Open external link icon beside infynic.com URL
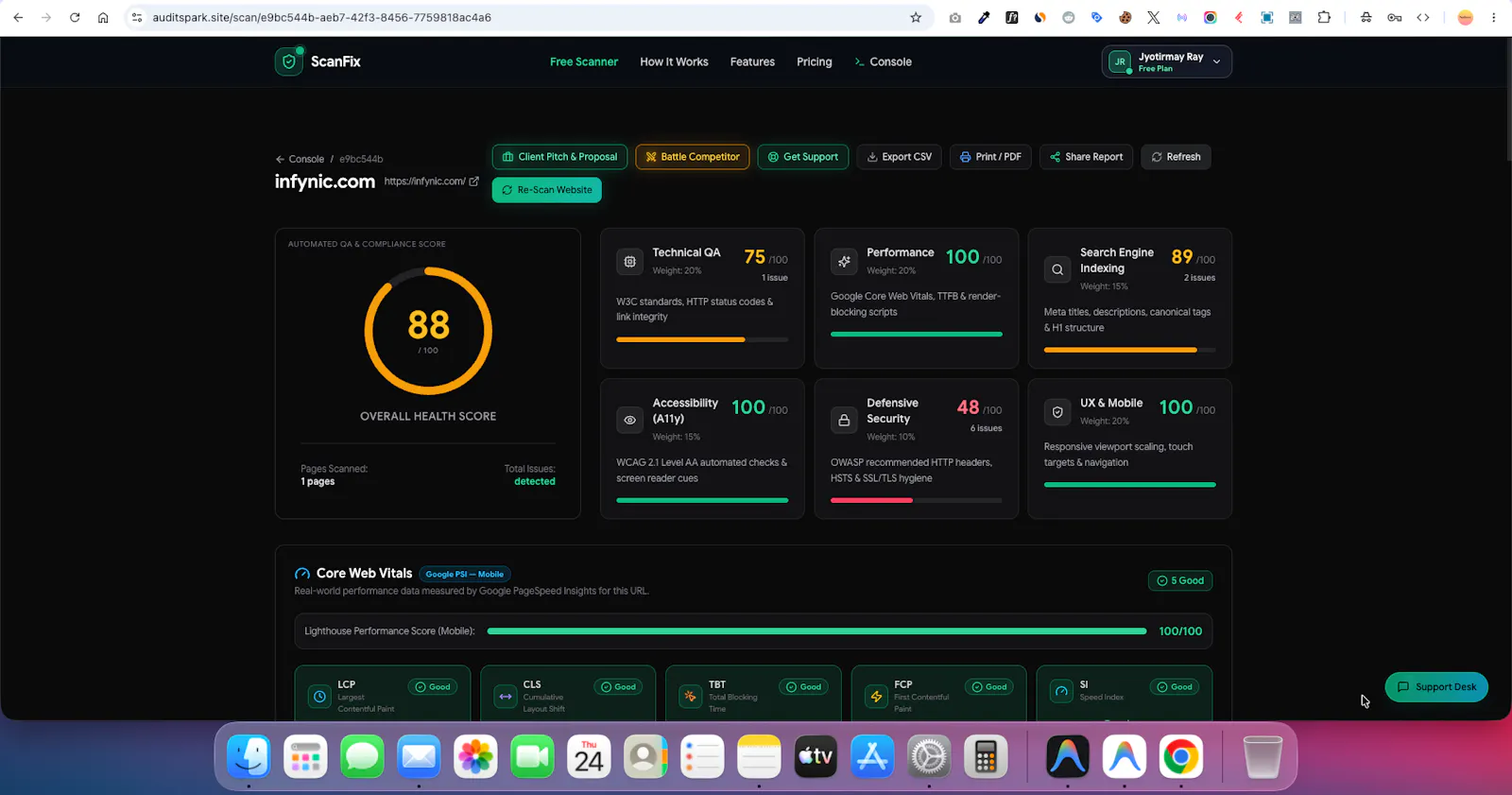 click(473, 181)
